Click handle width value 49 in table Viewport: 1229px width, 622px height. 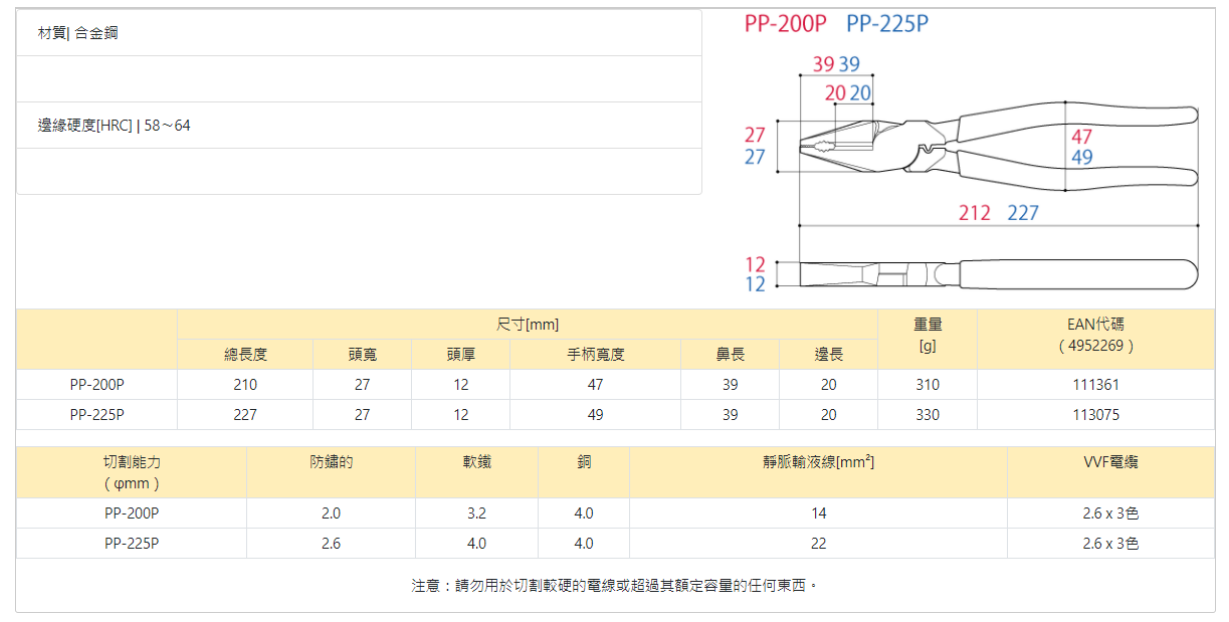point(596,414)
